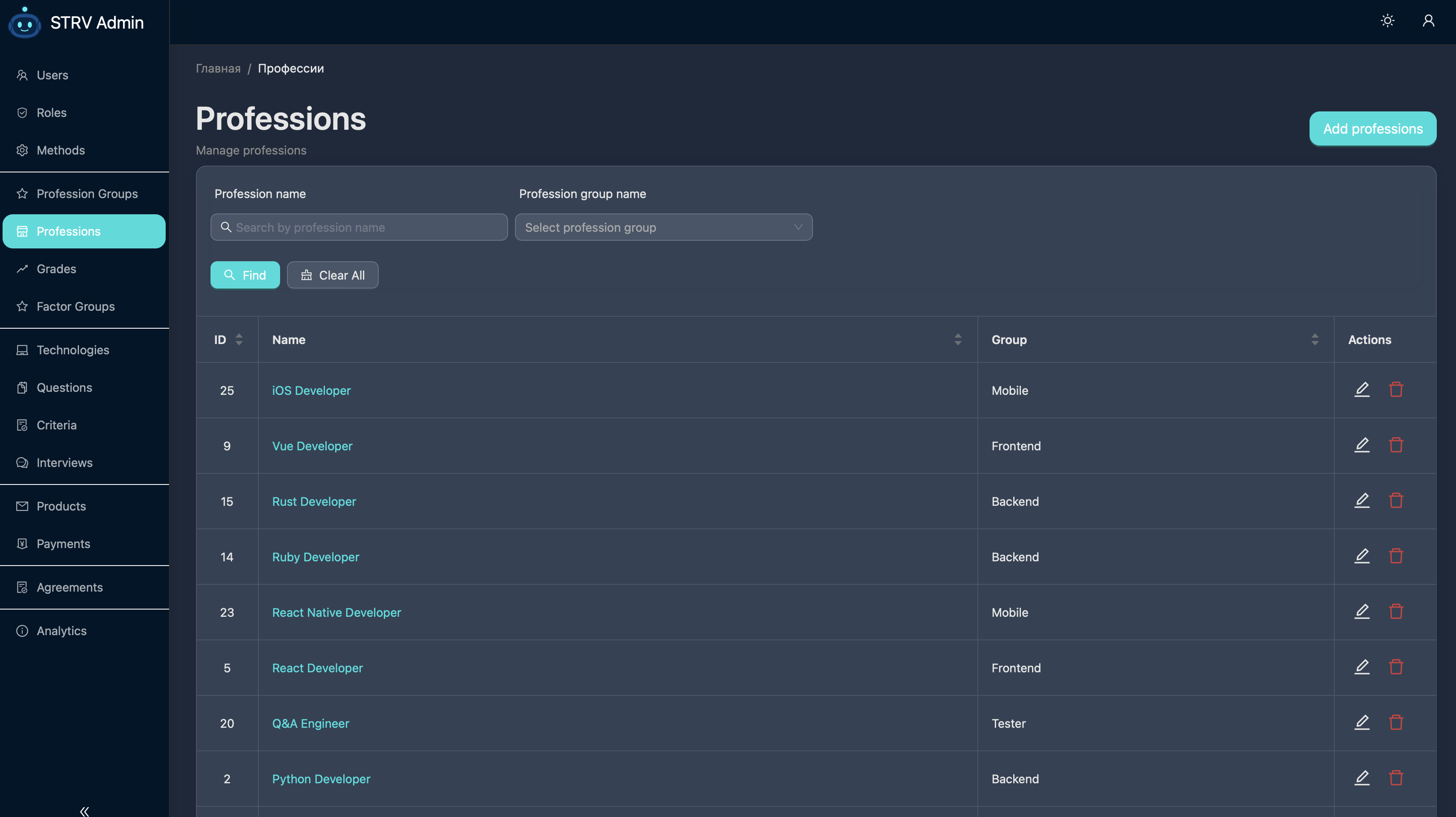The width and height of the screenshot is (1456, 817).
Task: Click edit icon for Rust Developer
Action: (1362, 501)
